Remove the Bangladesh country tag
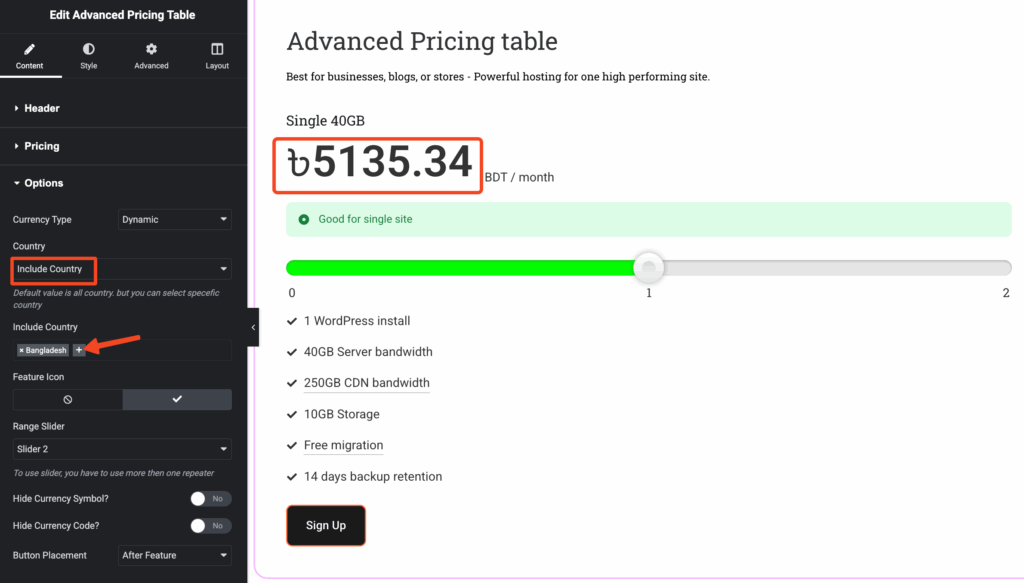Screen dimensions: 1024x583 coord(22,351)
